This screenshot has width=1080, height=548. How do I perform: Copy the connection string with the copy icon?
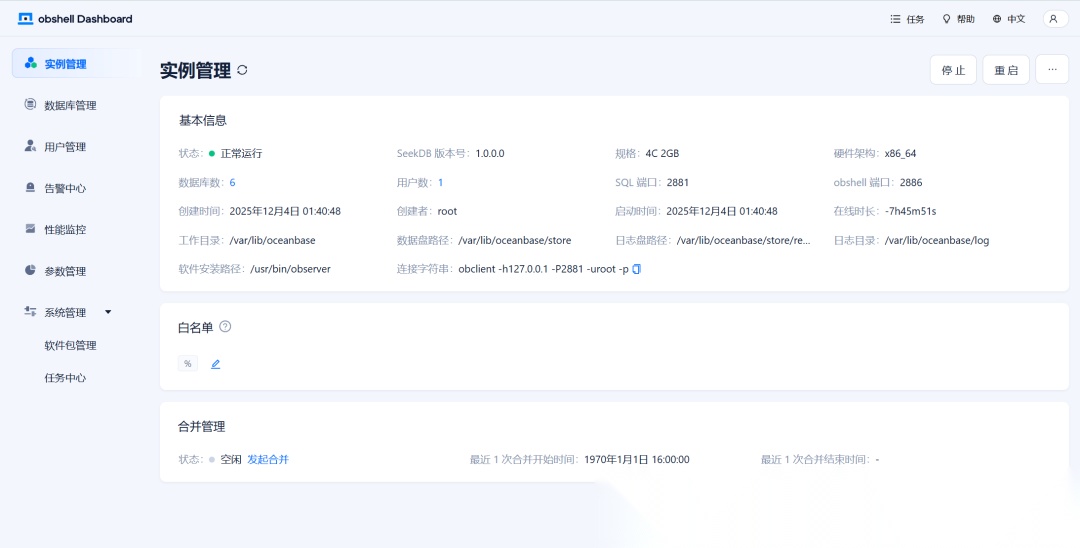pyautogui.click(x=636, y=269)
